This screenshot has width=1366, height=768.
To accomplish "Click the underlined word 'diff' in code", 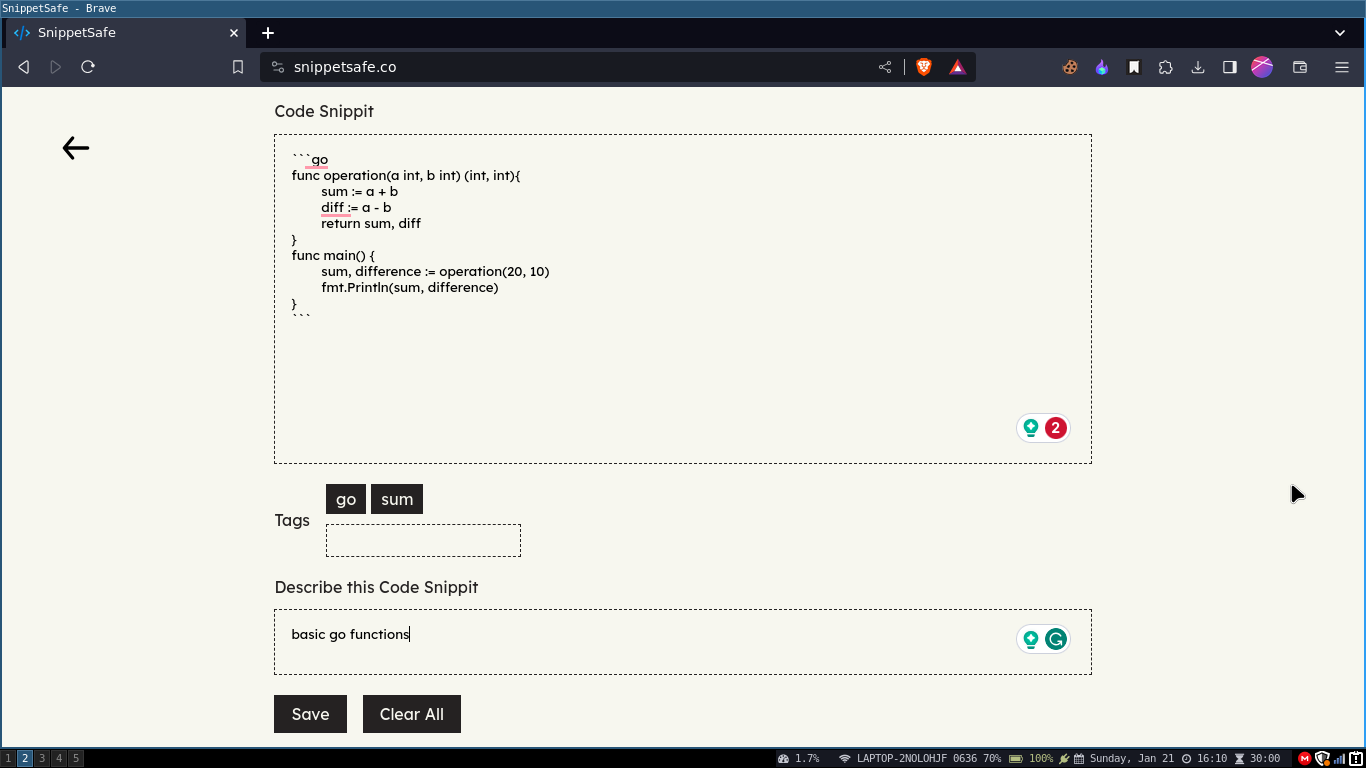I will (x=332, y=207).
